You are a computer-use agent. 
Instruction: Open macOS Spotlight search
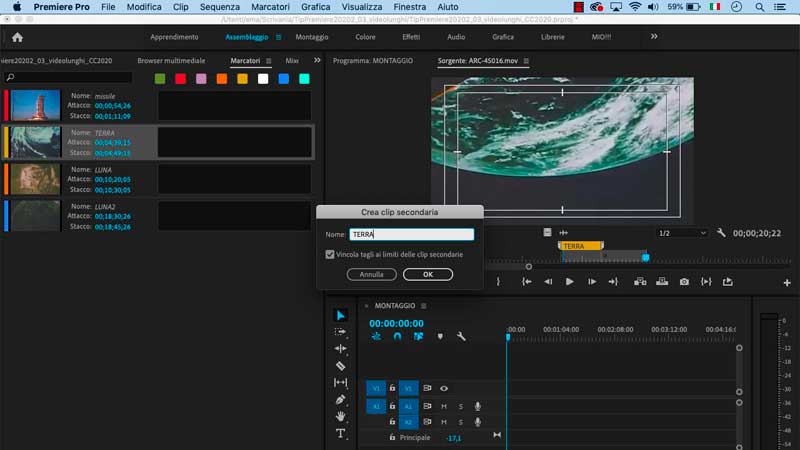760,7
